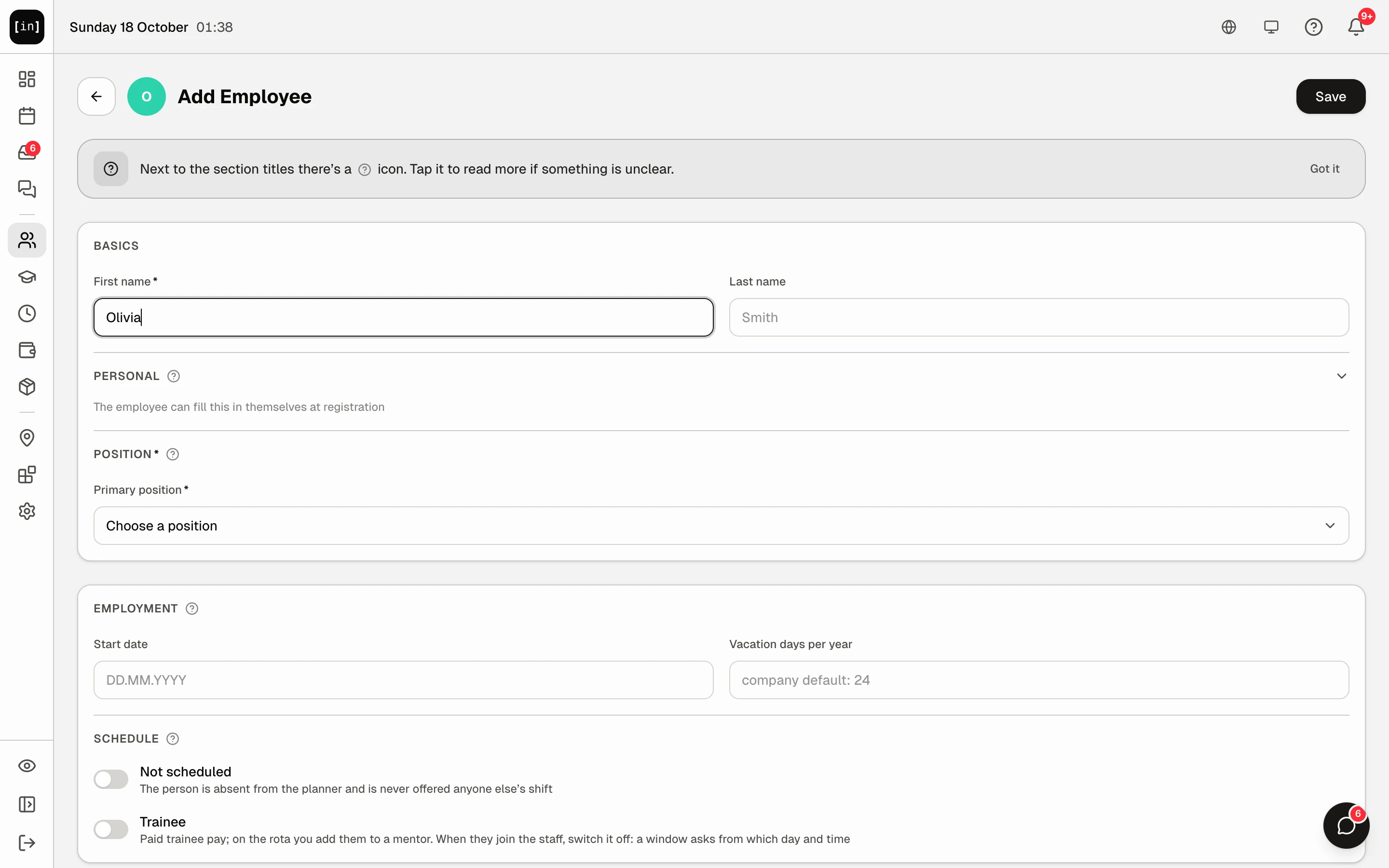This screenshot has height=868, width=1389.
Task: Click the Add Employee page title
Action: click(245, 96)
